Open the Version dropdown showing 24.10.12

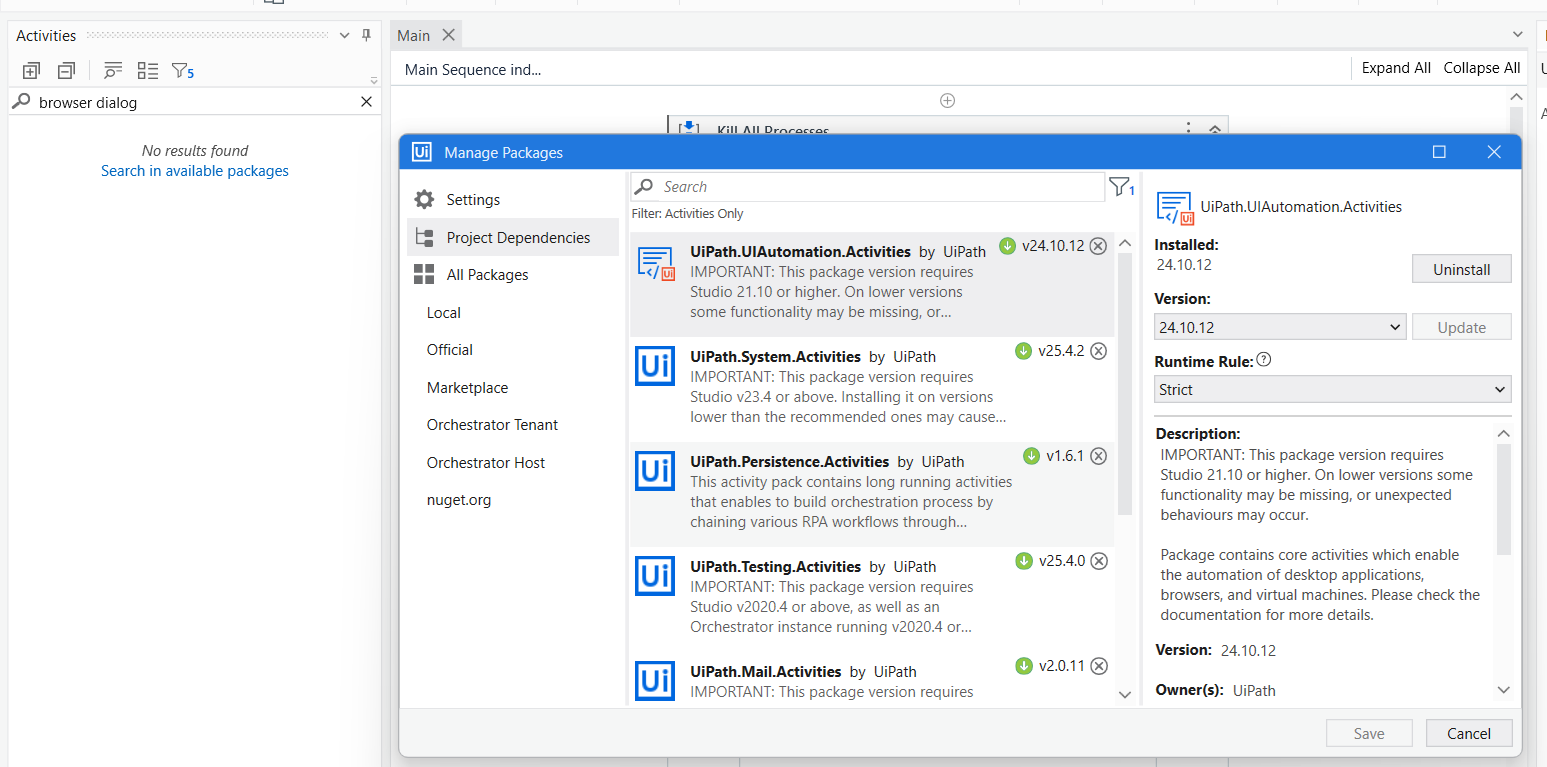[x=1280, y=326]
